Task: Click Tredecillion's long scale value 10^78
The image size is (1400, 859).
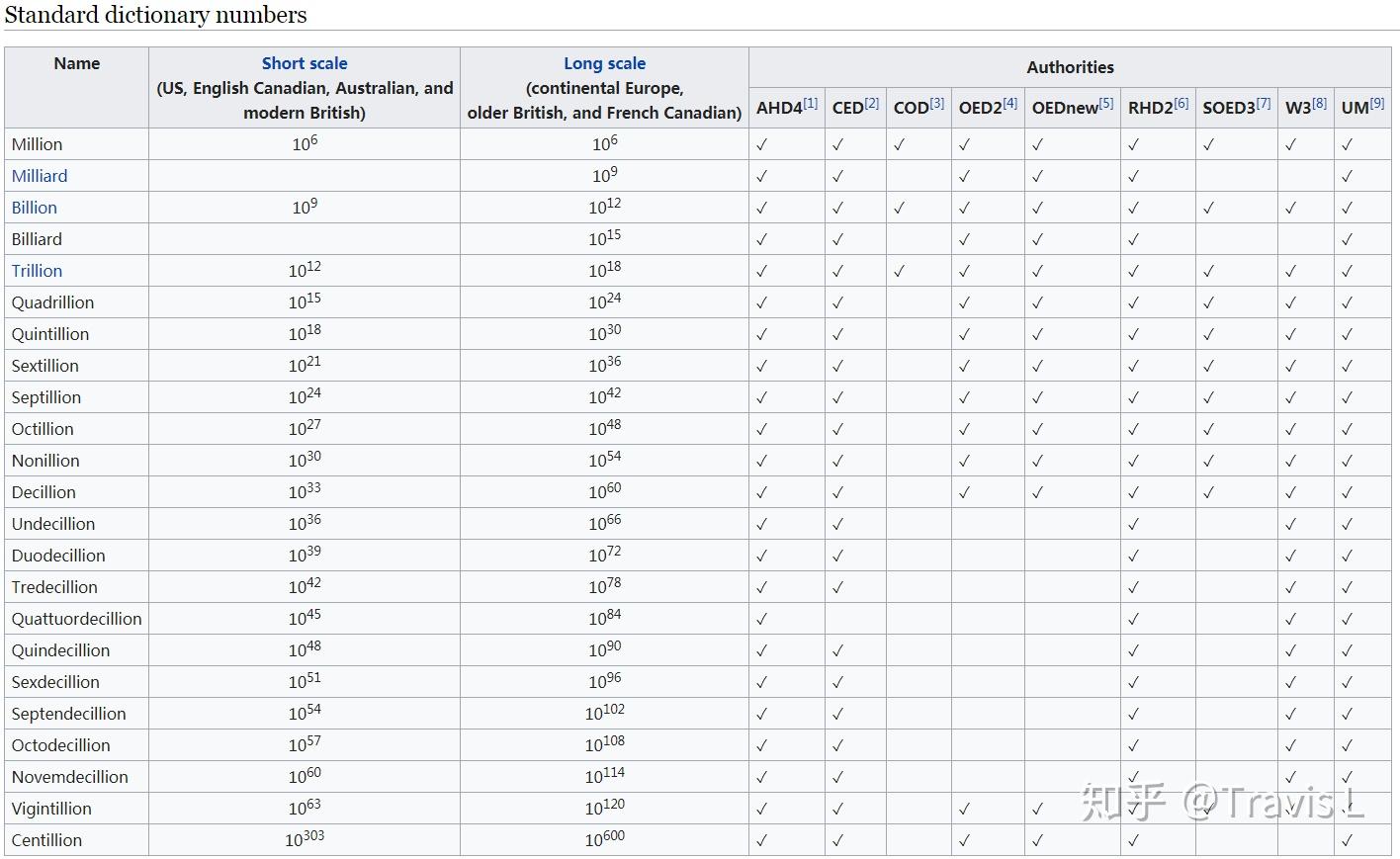Action: [x=604, y=586]
